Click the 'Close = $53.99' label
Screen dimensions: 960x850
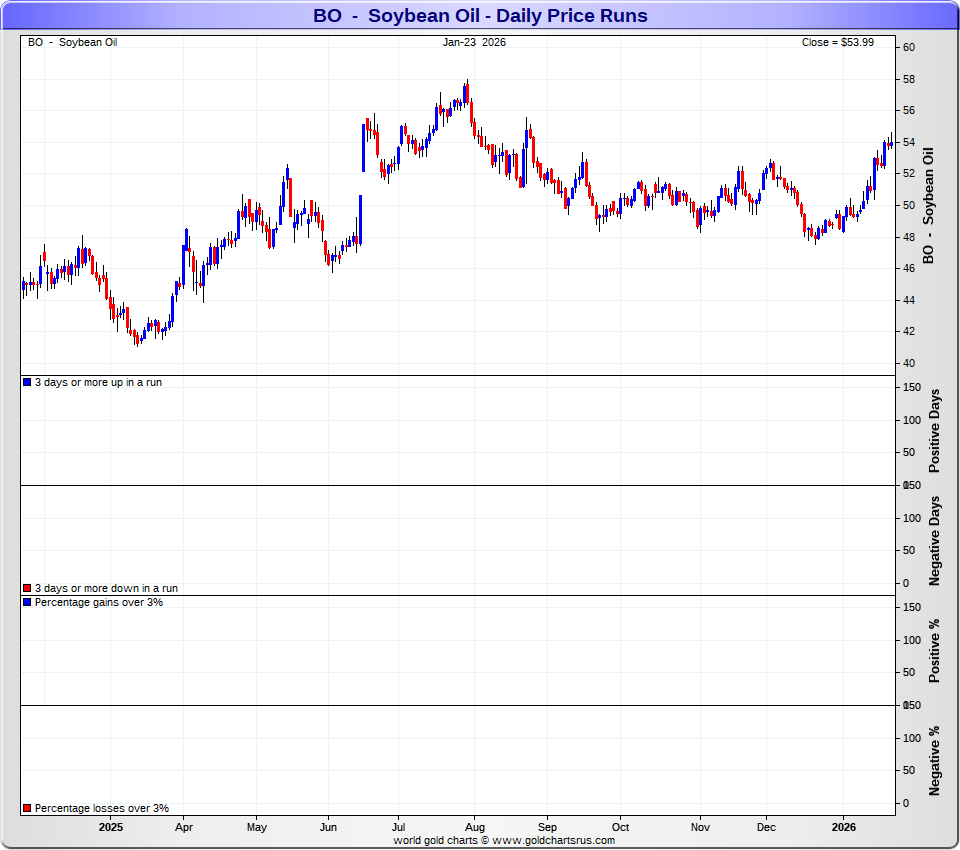coord(838,42)
